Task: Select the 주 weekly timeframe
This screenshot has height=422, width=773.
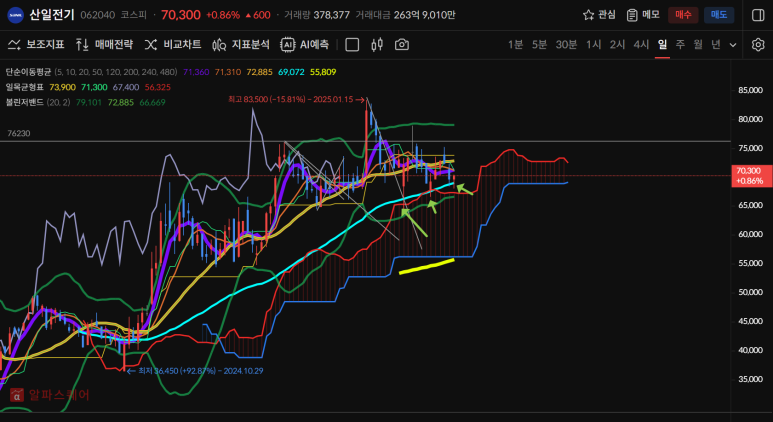Action: tap(680, 45)
